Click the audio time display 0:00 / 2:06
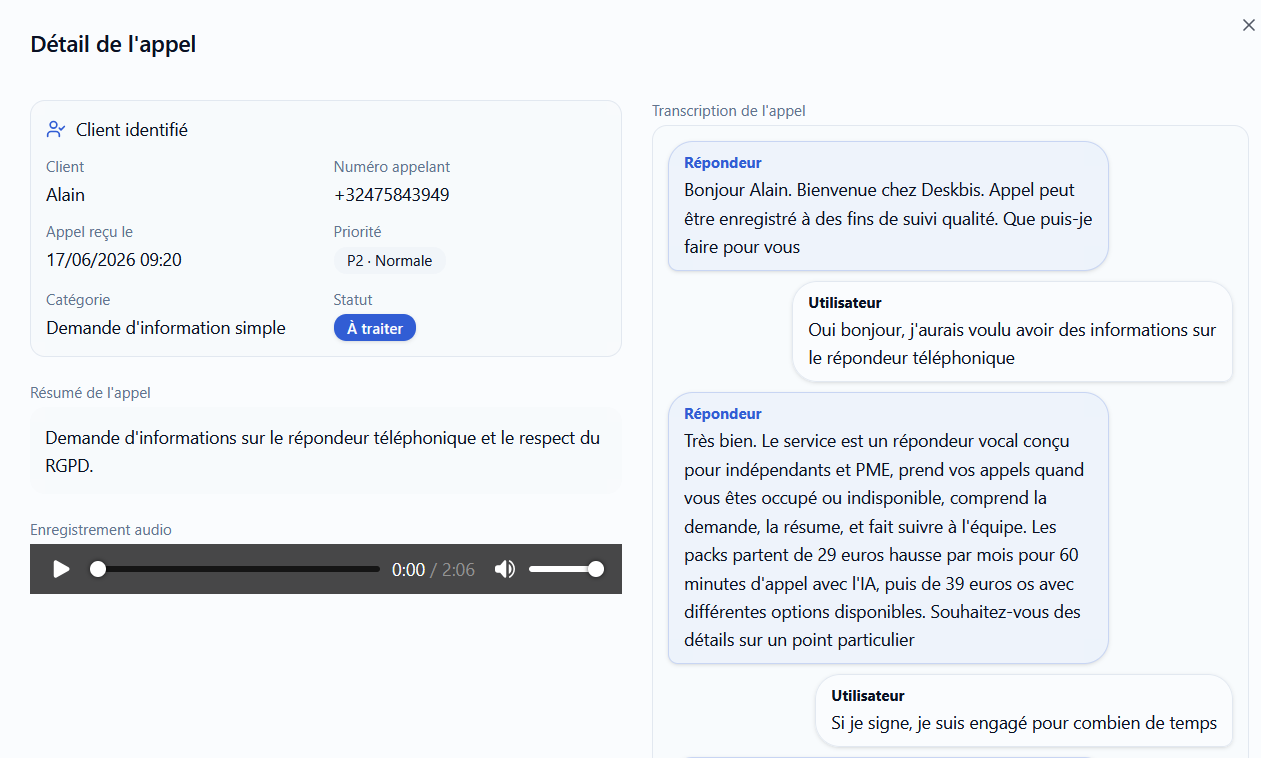Viewport: 1261px width, 758px height. point(433,570)
